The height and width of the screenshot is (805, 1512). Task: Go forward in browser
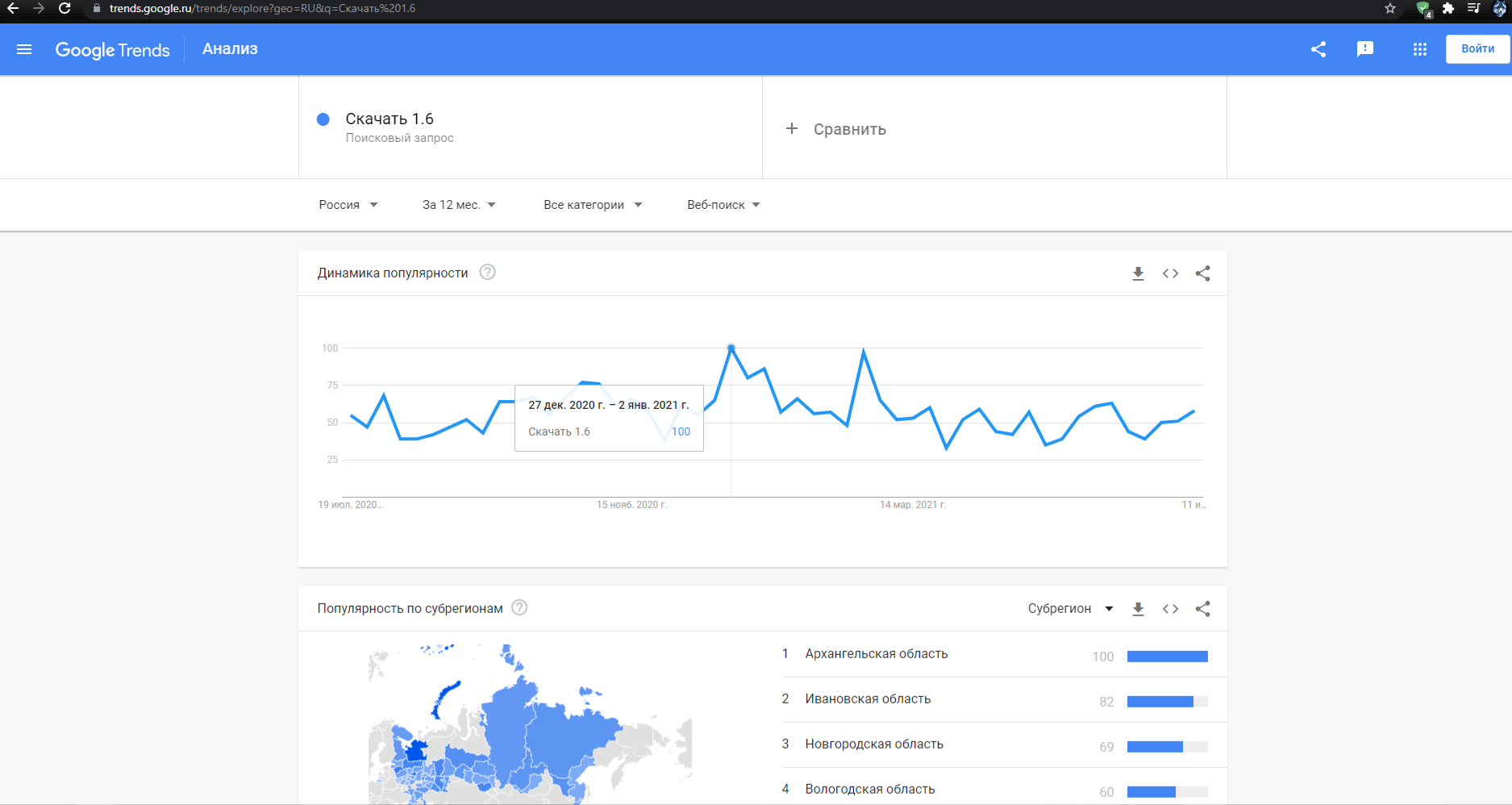click(39, 8)
